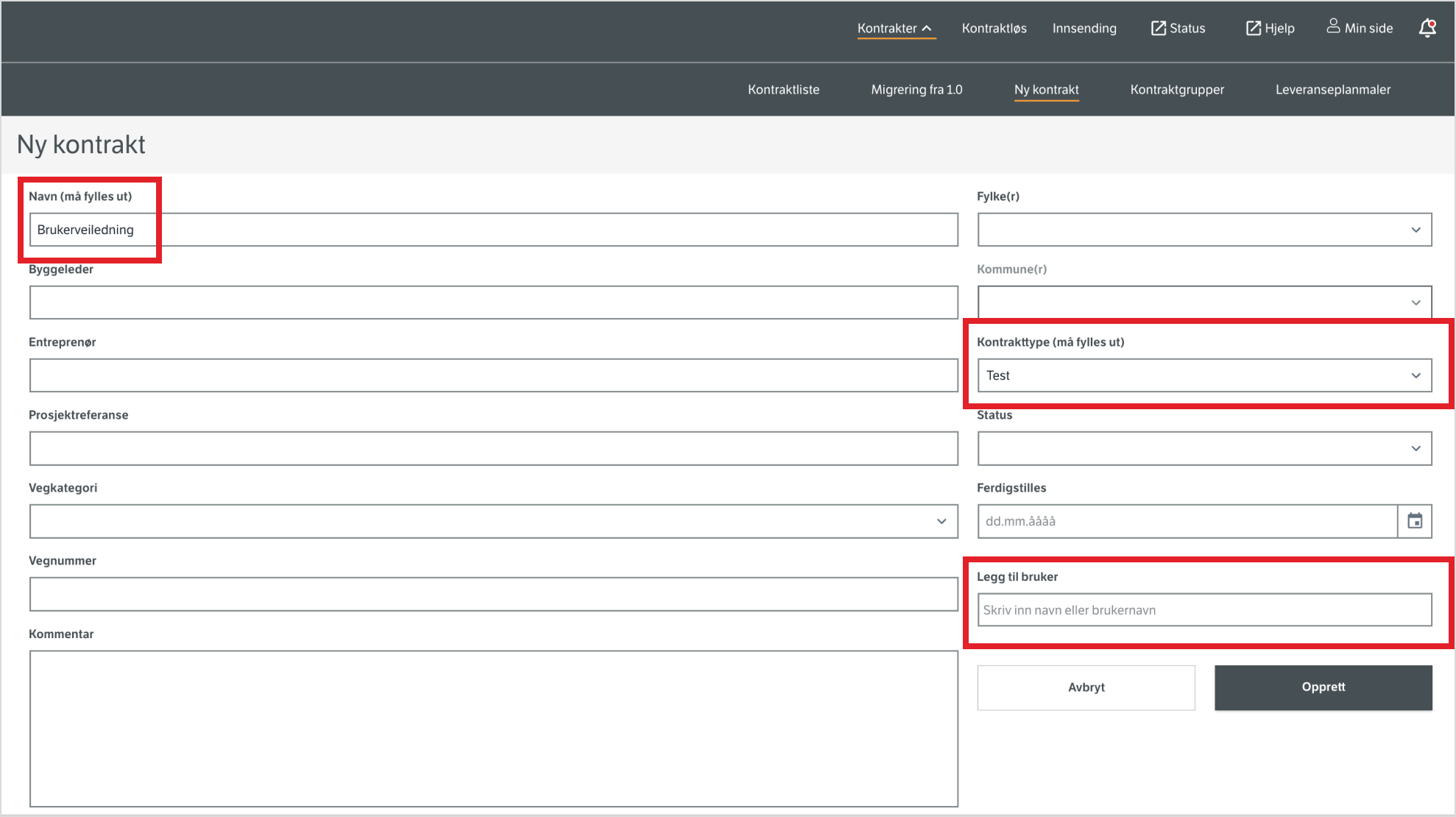The height and width of the screenshot is (817, 1456).
Task: Click the Avbryt button
Action: pyautogui.click(x=1086, y=687)
